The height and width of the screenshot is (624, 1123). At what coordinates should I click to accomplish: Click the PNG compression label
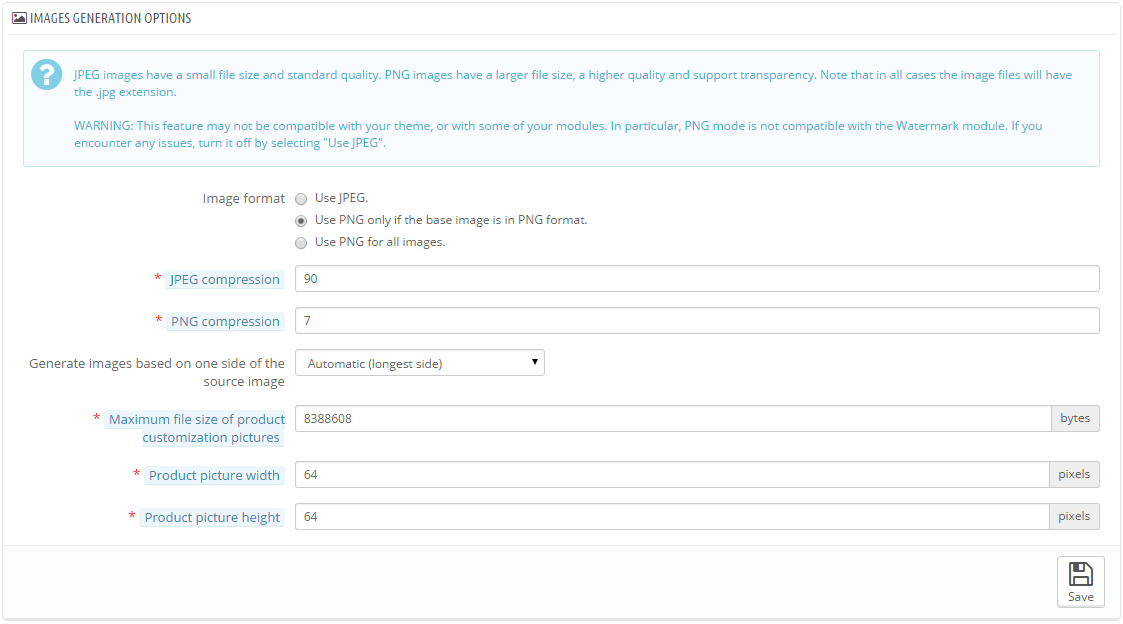coord(225,322)
